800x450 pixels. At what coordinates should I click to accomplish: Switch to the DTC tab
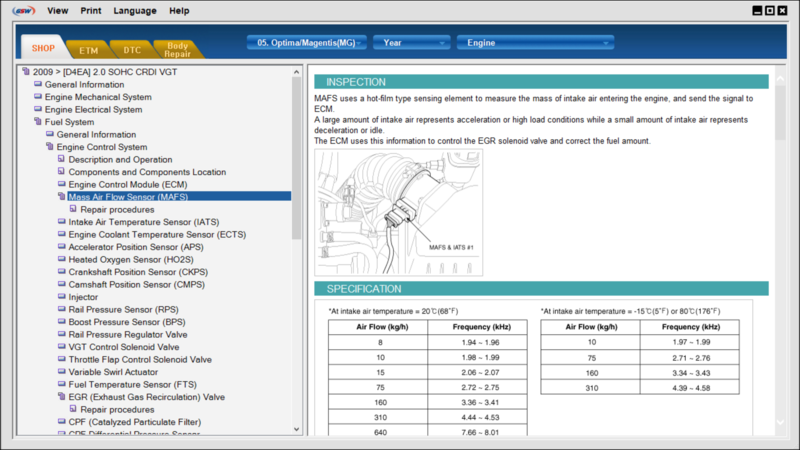[x=132, y=50]
